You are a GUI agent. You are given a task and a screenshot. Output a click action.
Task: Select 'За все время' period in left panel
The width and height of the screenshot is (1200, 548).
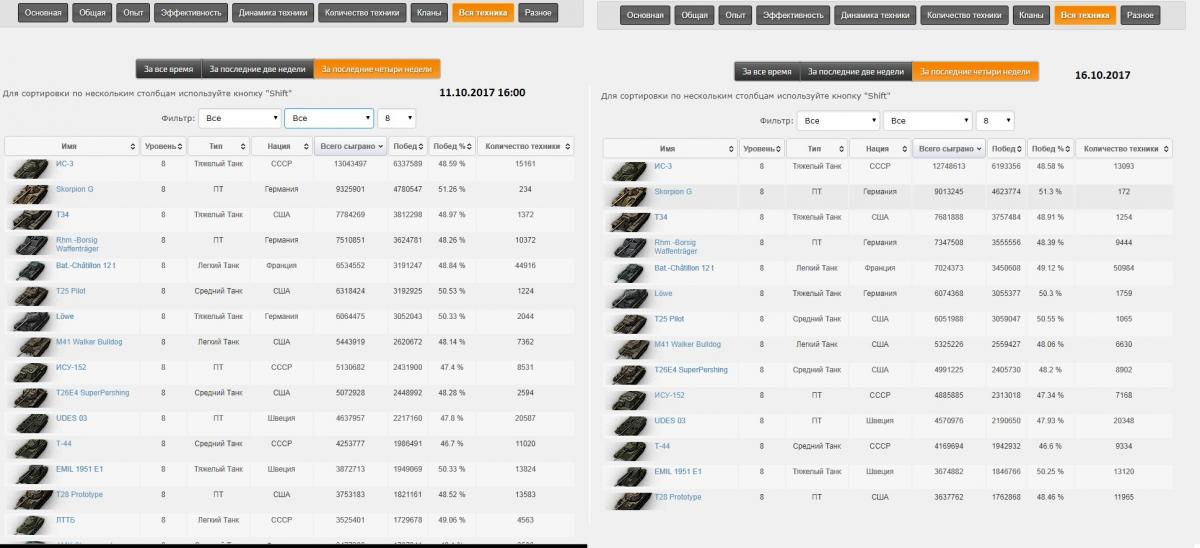tap(168, 69)
